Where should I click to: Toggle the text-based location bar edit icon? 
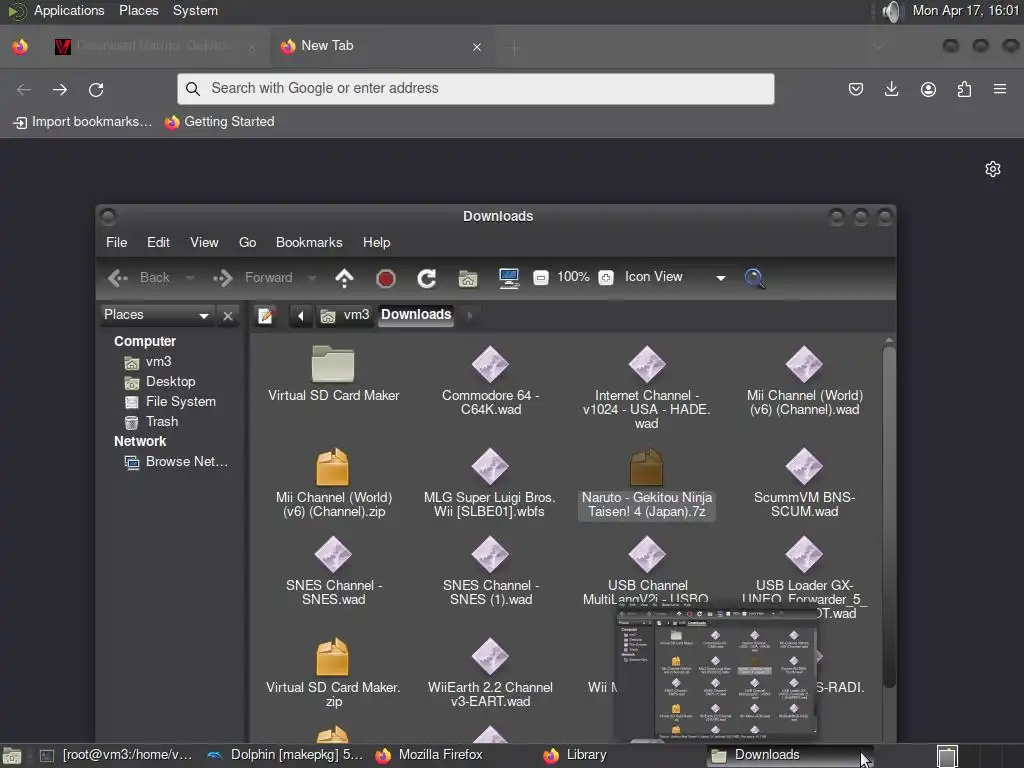click(x=265, y=316)
